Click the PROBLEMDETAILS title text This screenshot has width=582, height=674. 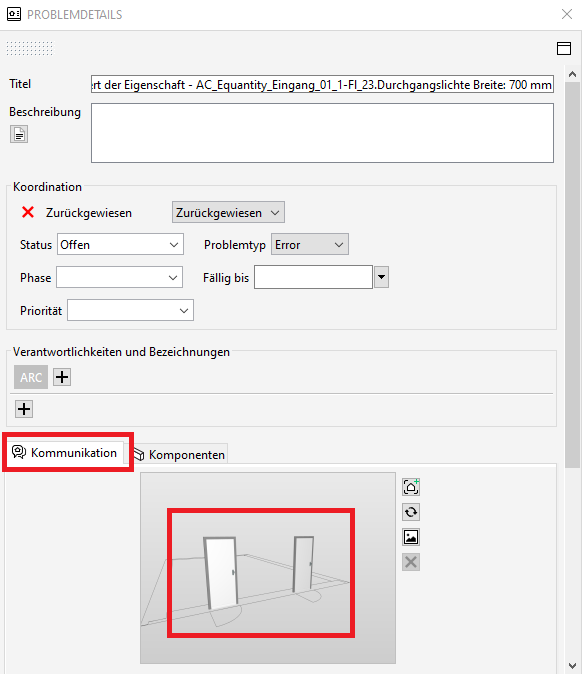click(75, 15)
